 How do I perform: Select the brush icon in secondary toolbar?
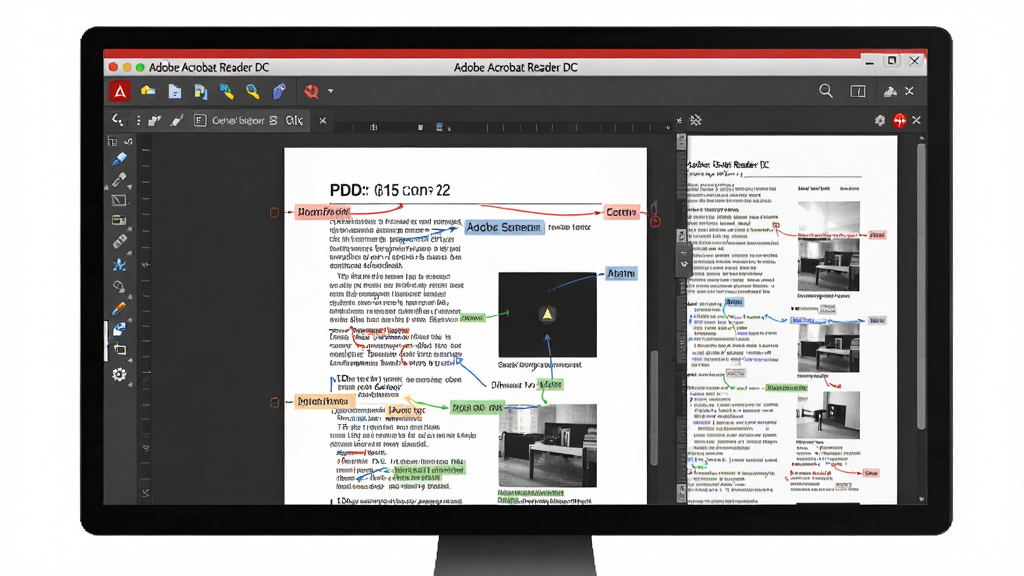[x=177, y=120]
